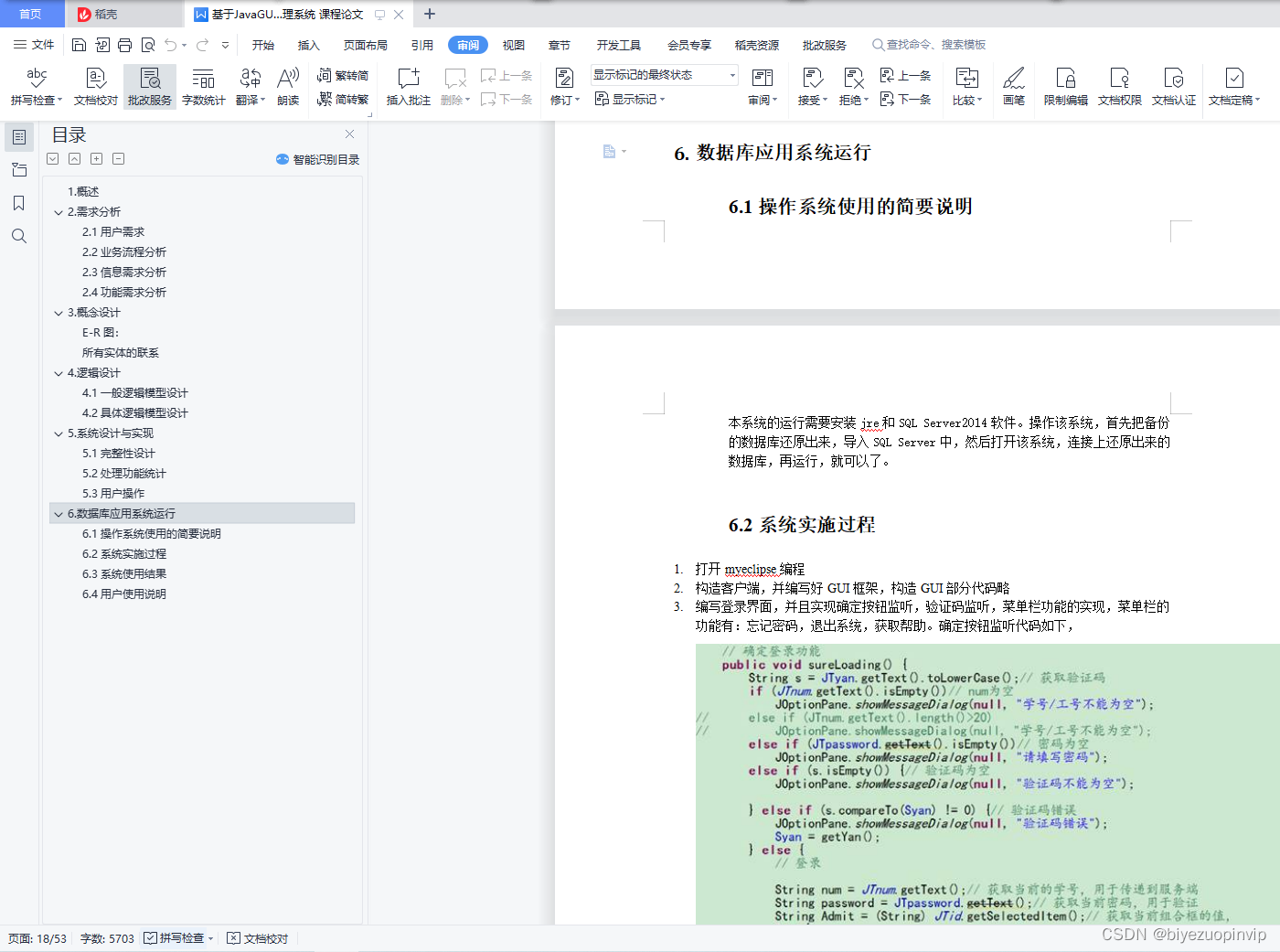Open document finalize (文档定稿)
The image size is (1280, 952).
[1234, 87]
